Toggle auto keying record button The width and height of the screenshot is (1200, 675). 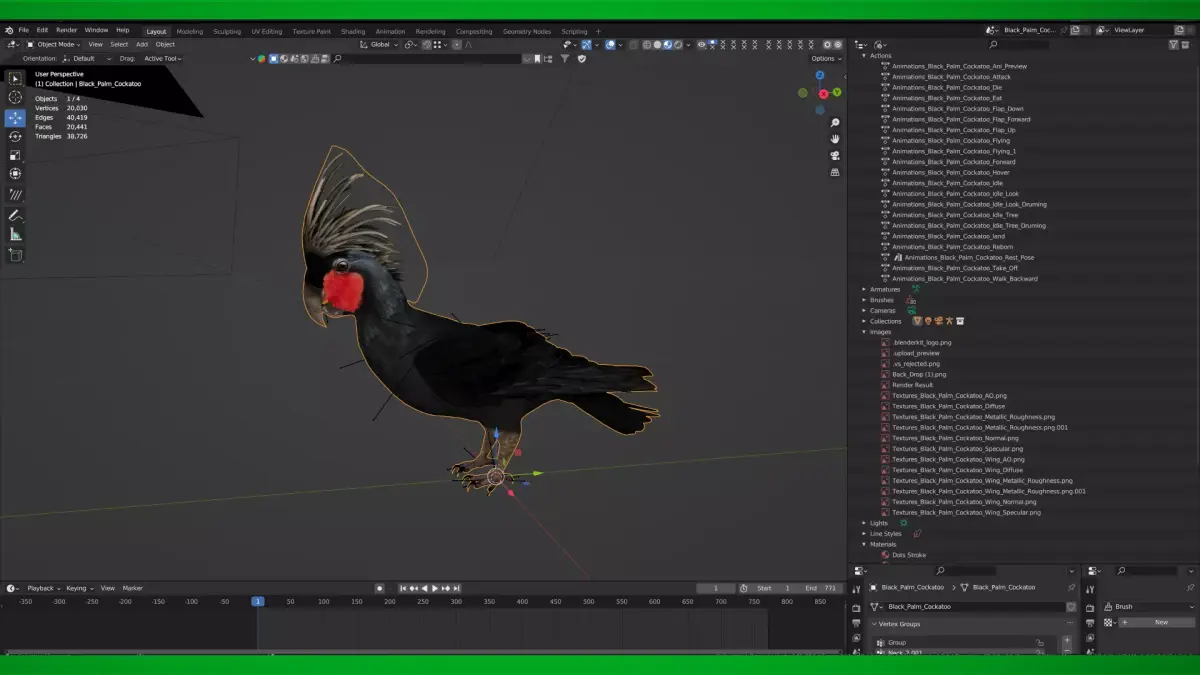click(379, 588)
